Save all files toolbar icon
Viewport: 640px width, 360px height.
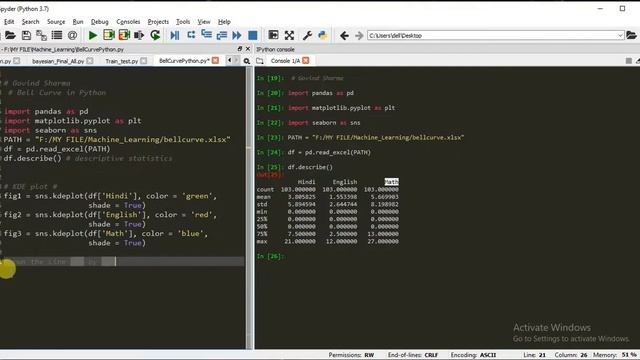click(41, 36)
